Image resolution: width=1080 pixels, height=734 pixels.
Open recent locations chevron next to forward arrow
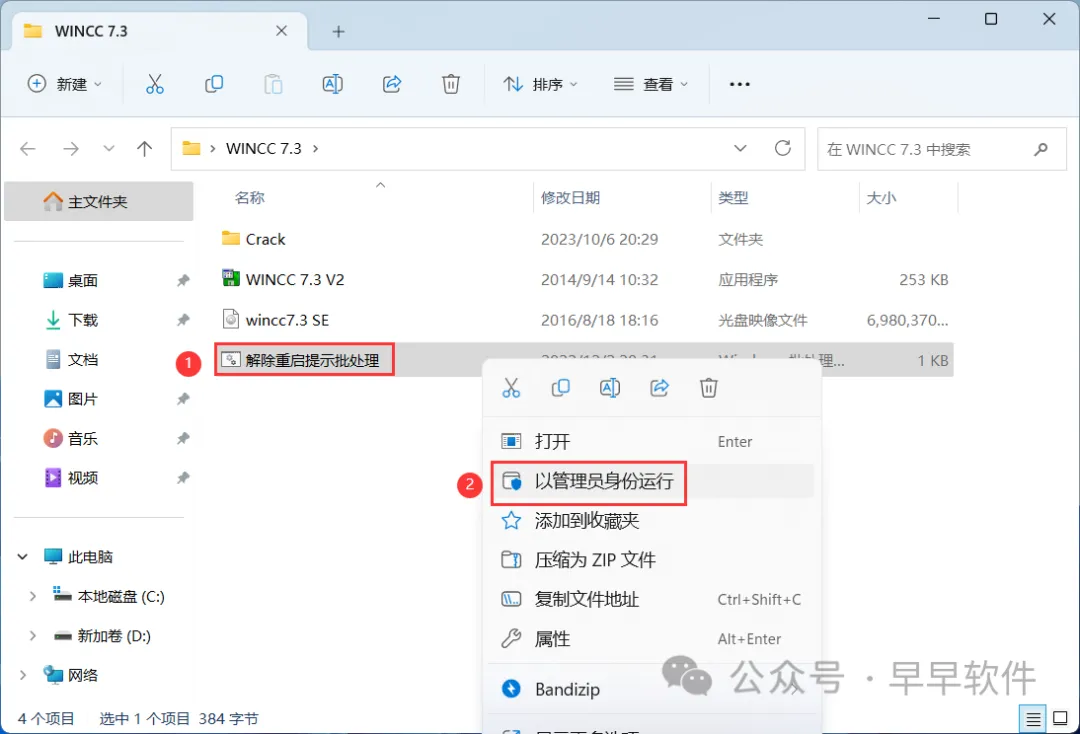coord(108,149)
